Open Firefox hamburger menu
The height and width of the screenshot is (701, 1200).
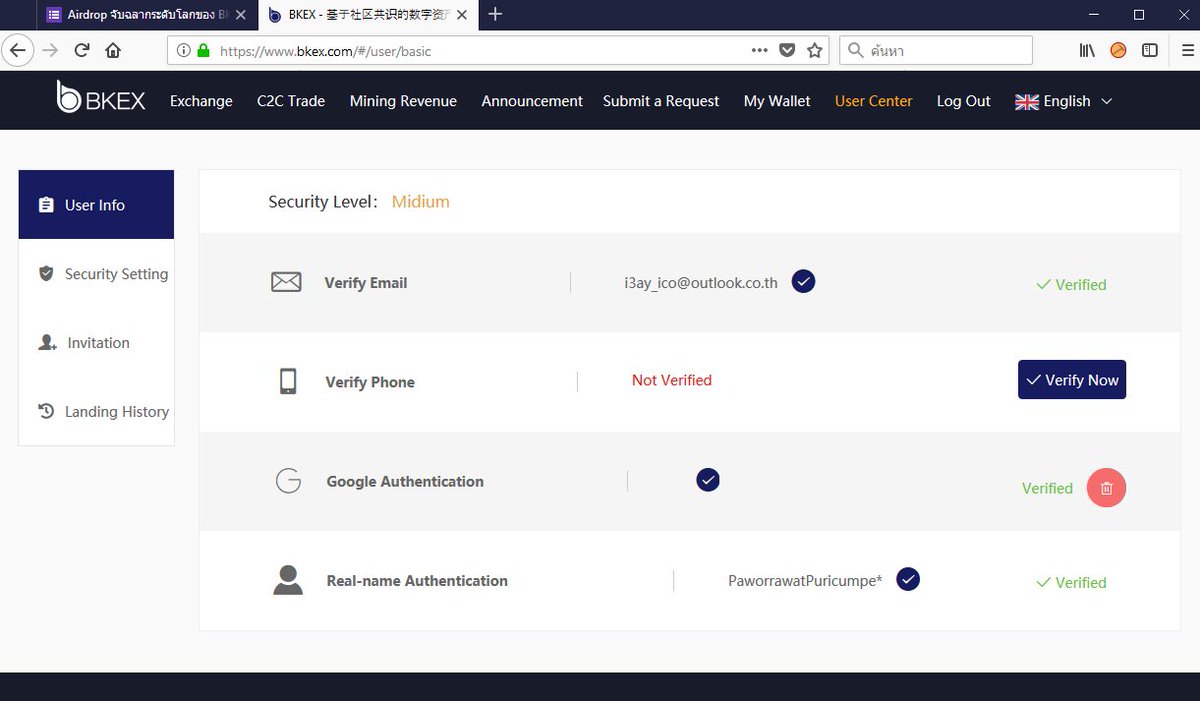click(x=1187, y=50)
